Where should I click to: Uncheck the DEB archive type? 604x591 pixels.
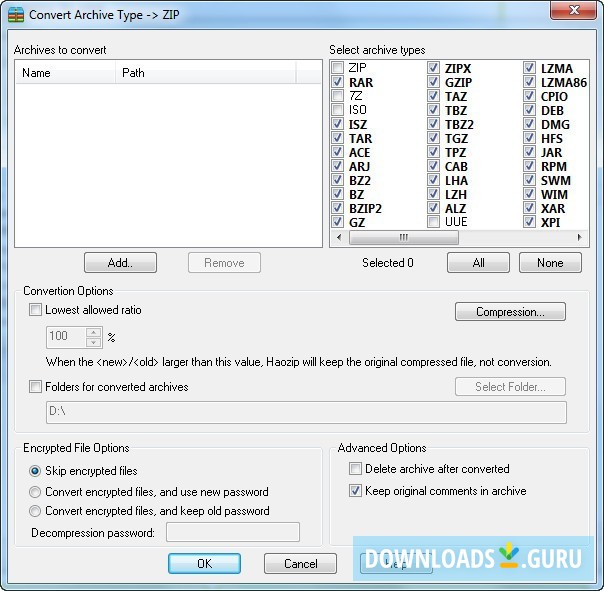(x=529, y=110)
